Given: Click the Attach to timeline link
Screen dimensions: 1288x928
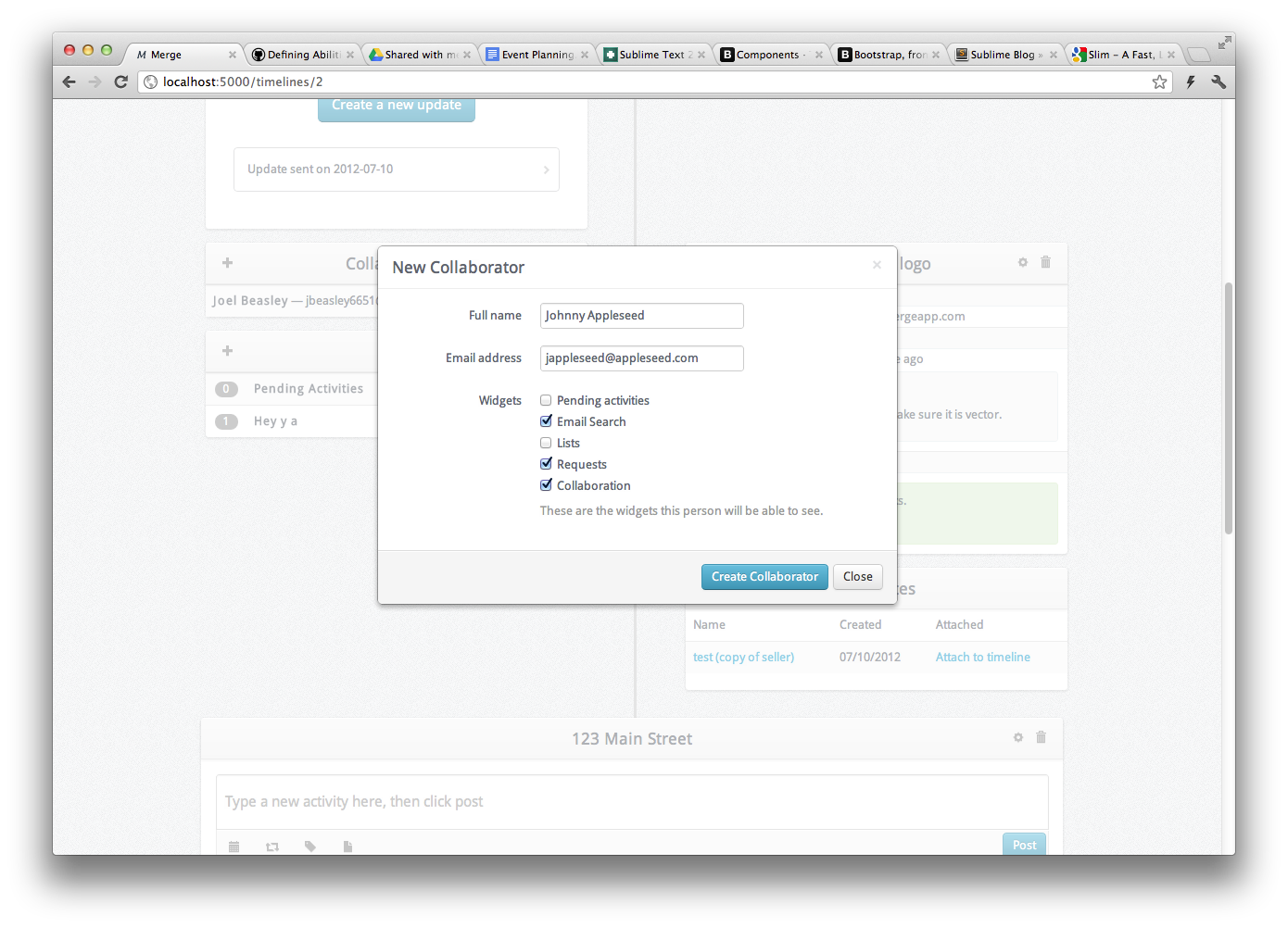Looking at the screenshot, I should (982, 657).
